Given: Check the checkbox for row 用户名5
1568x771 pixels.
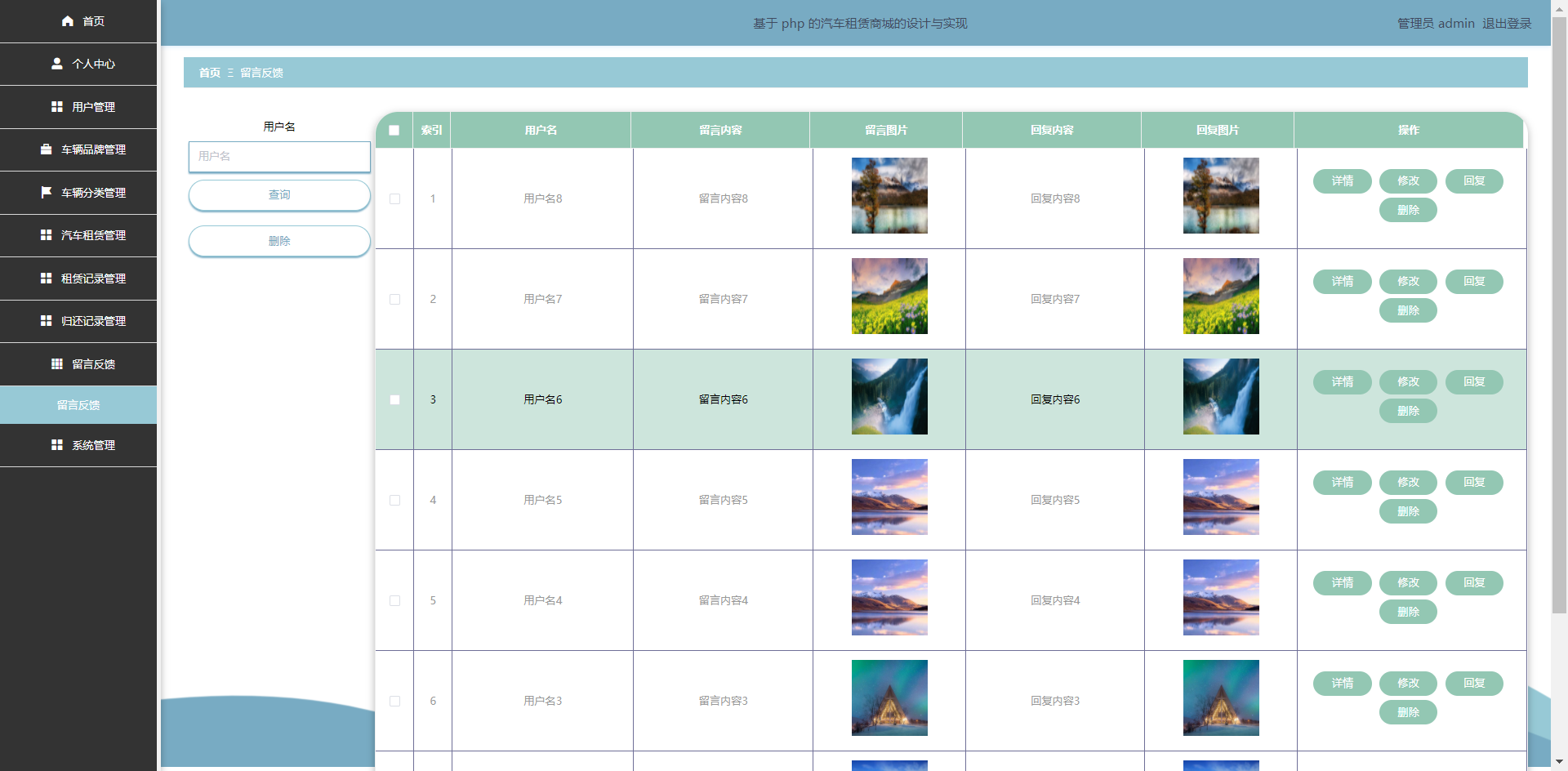Looking at the screenshot, I should point(394,500).
